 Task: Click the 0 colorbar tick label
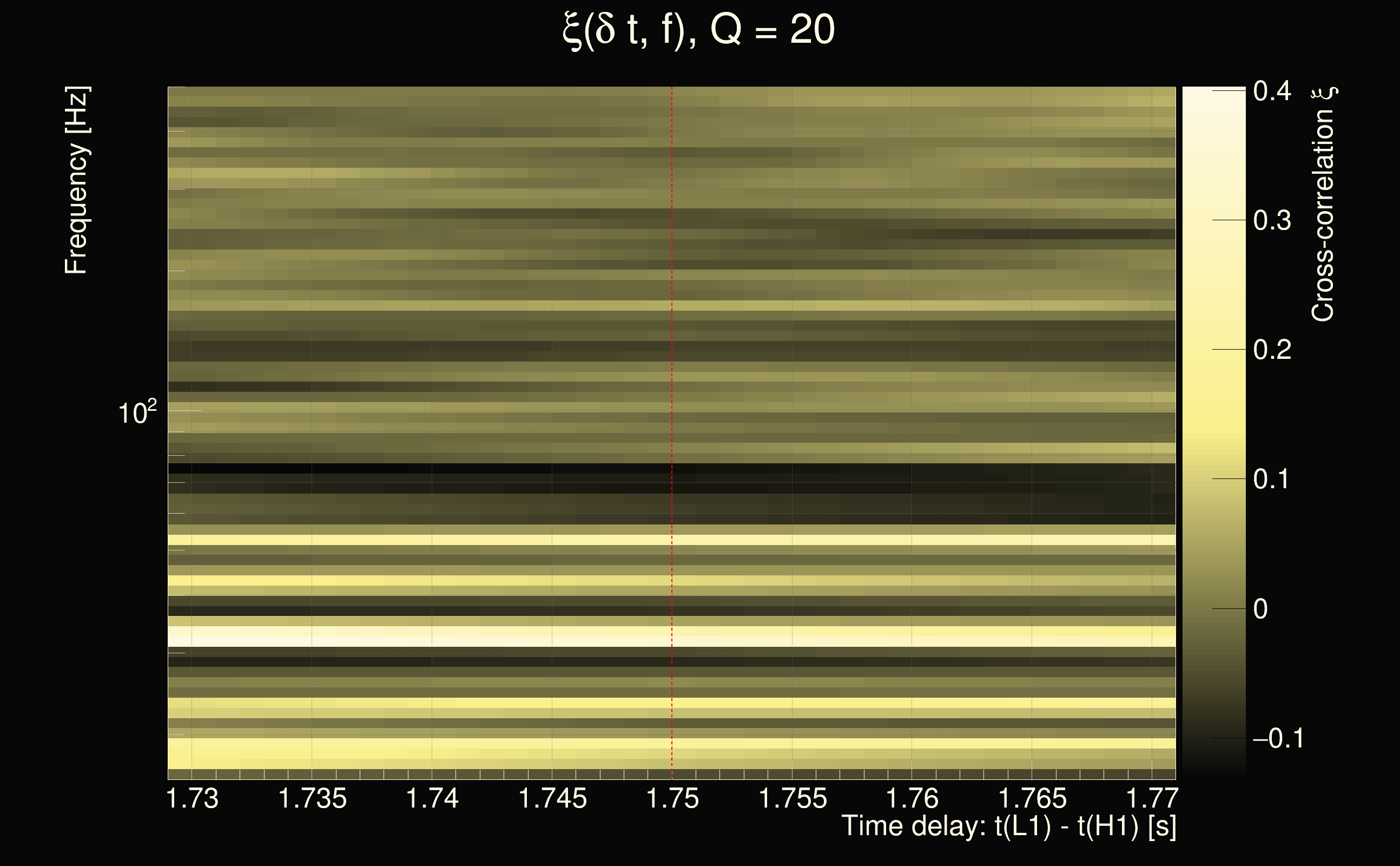point(1260,609)
